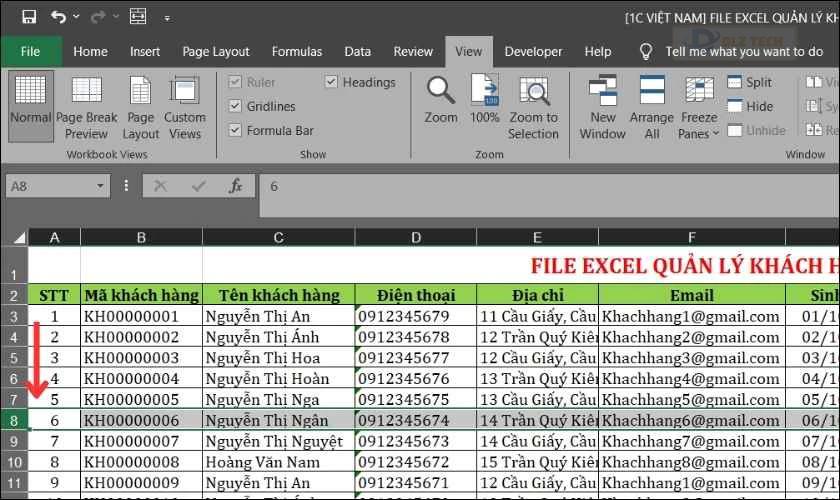
Task: Toggle the Headings checkbox
Action: 331,82
